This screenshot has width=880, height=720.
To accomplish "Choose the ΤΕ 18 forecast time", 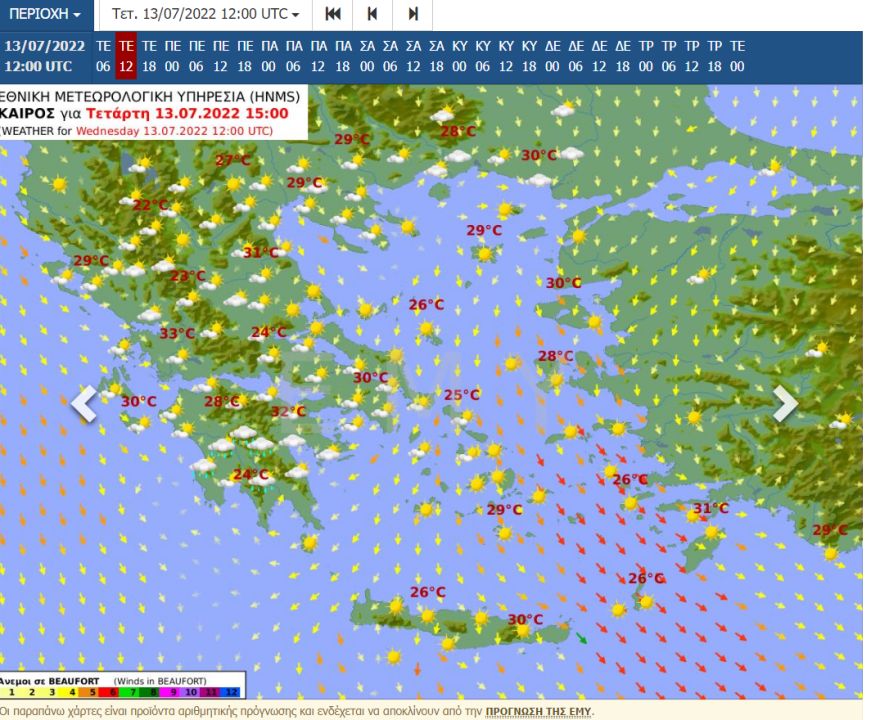I will coord(149,56).
